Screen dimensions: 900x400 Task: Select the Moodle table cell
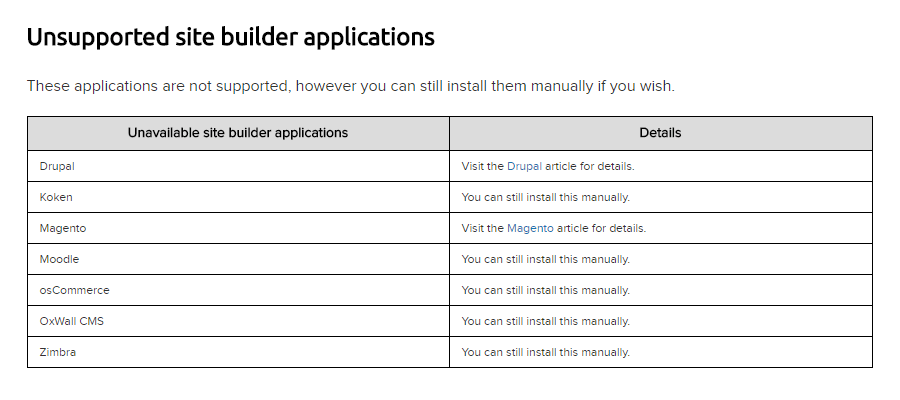click(239, 259)
